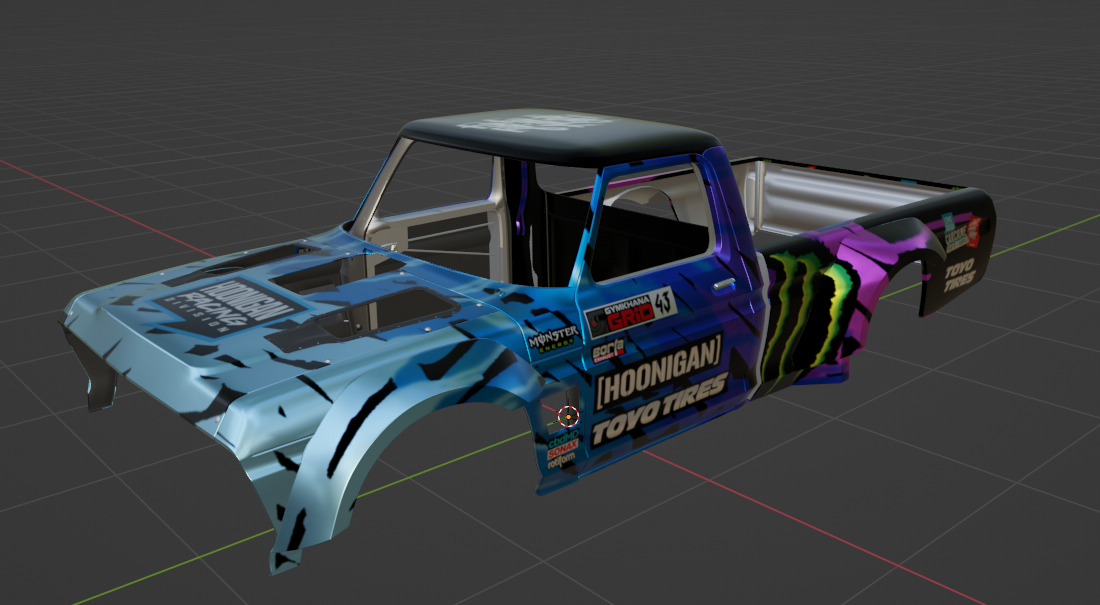Select the truck's black roof panel

coord(559,138)
